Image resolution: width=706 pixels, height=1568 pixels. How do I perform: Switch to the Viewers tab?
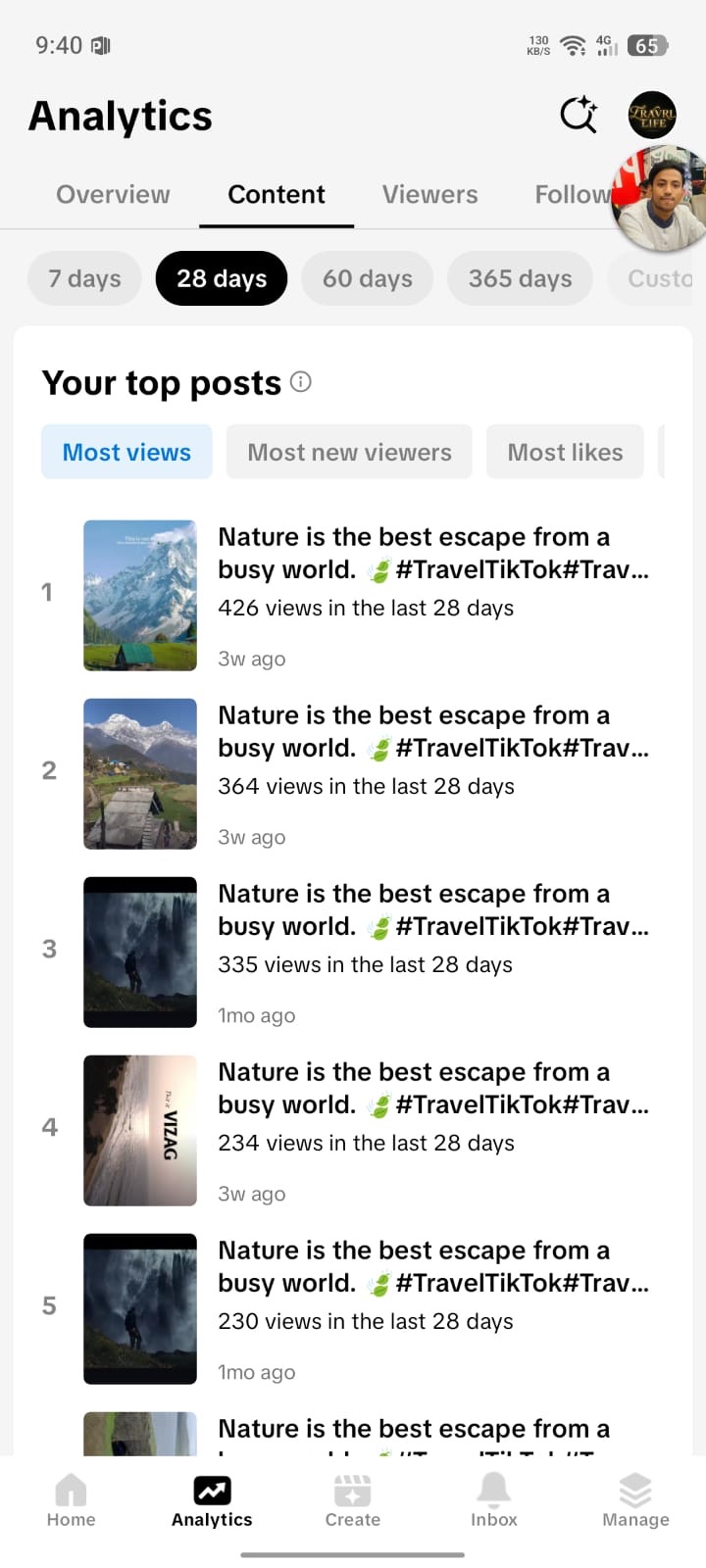pyautogui.click(x=430, y=194)
